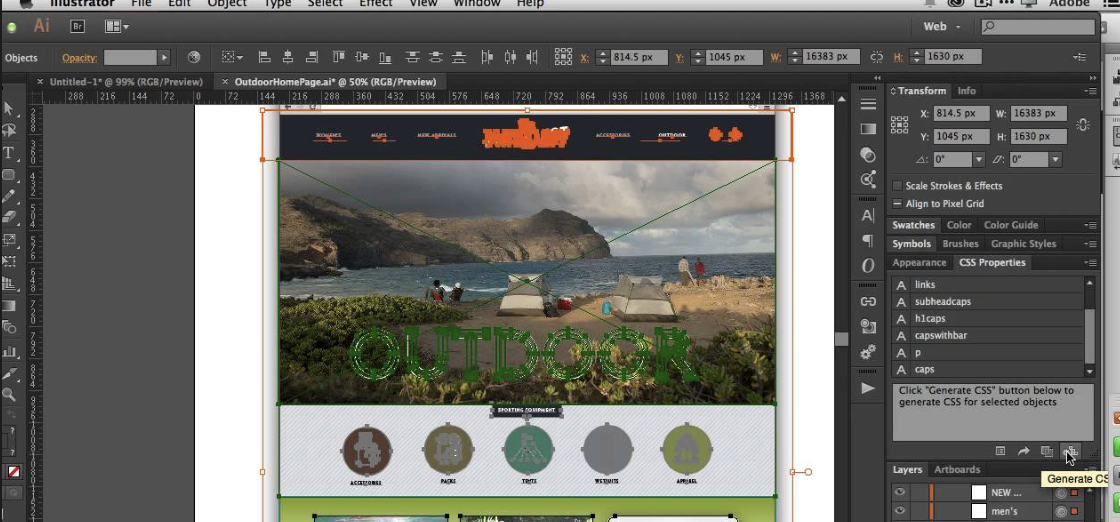Switch to the Brushes tab

960,244
